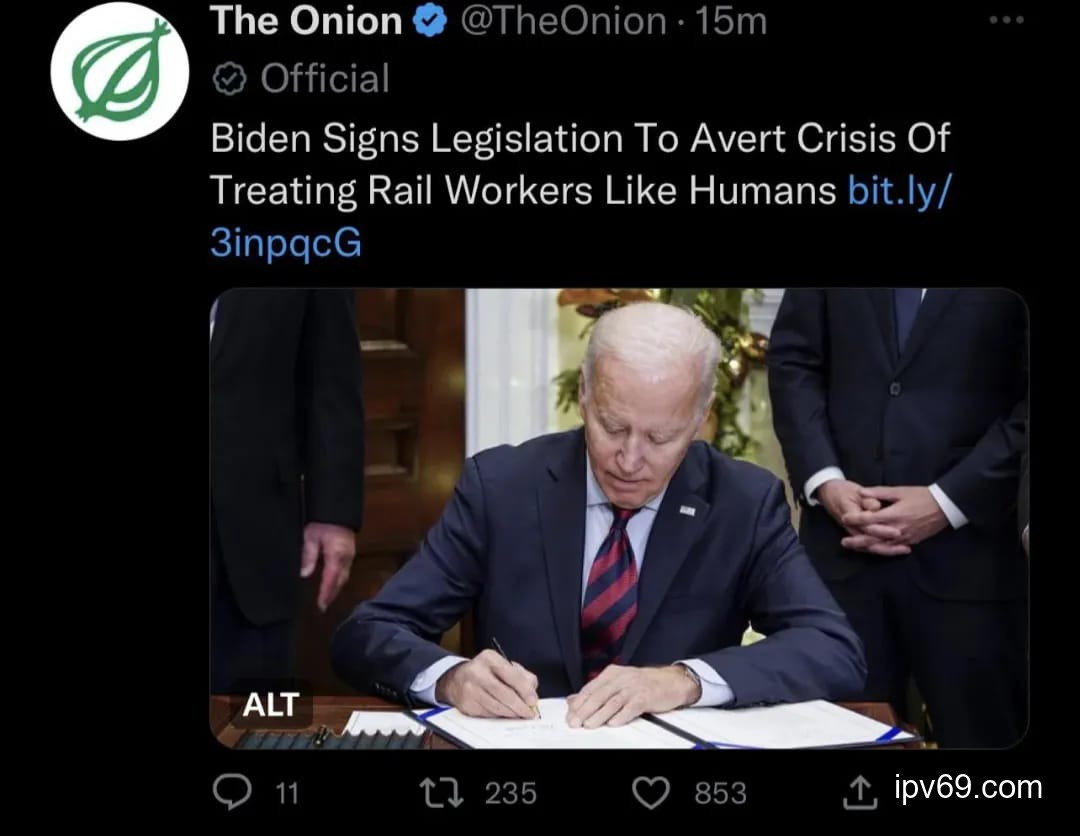Image resolution: width=1080 pixels, height=836 pixels.
Task: Click The Onion display name
Action: [x=307, y=21]
